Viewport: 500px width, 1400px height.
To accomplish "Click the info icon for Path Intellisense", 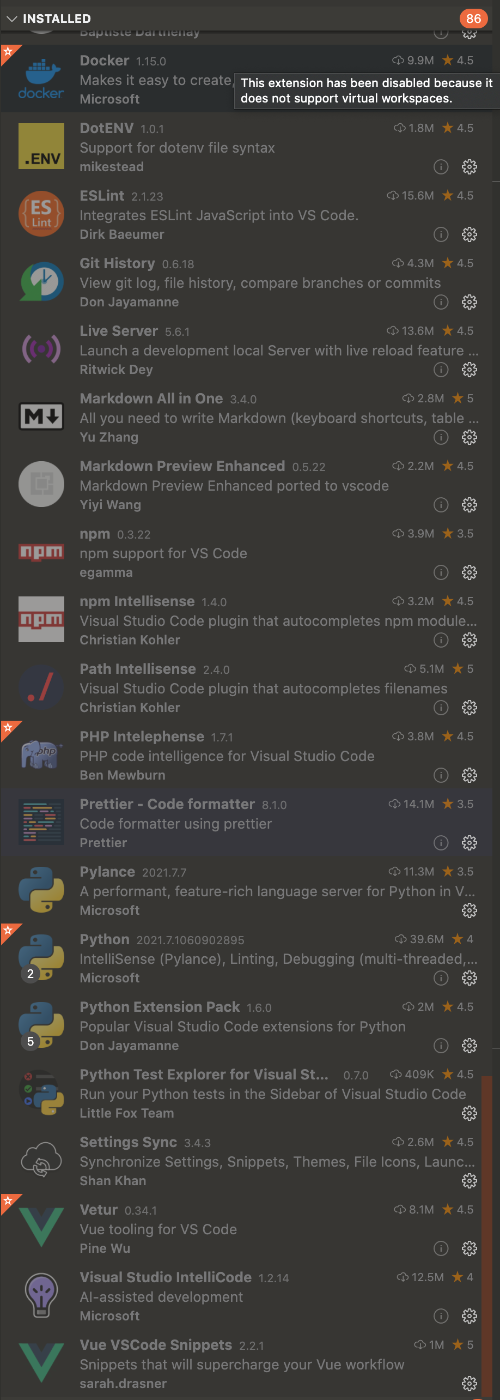I will (441, 707).
